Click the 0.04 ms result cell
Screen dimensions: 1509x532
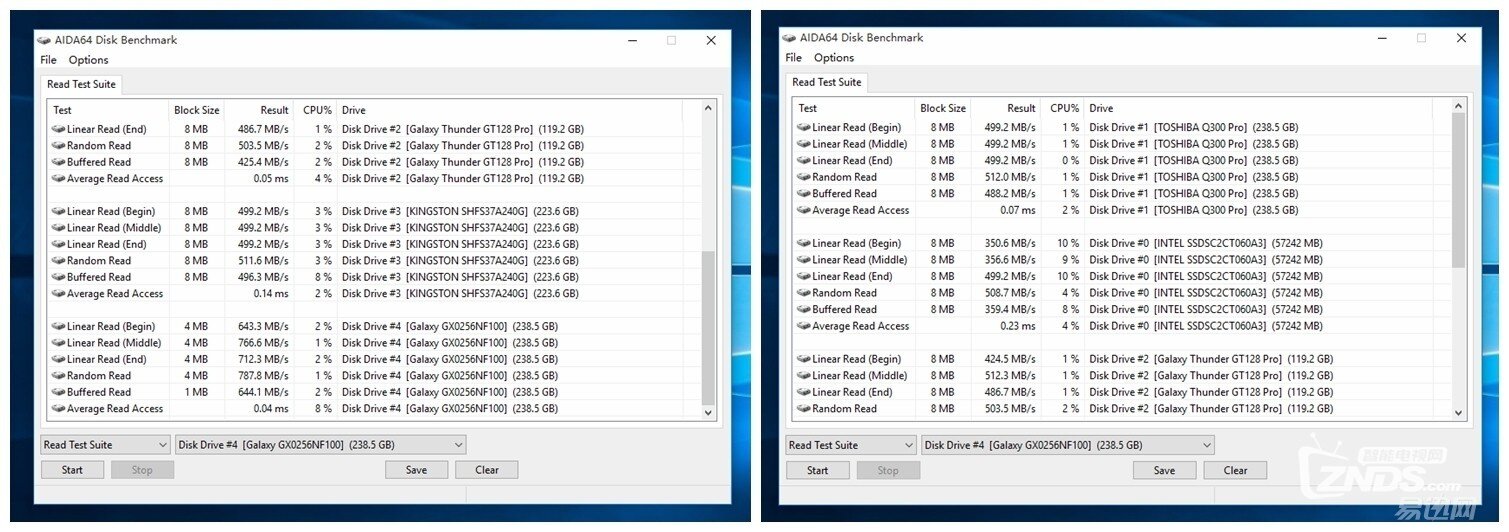[271, 409]
